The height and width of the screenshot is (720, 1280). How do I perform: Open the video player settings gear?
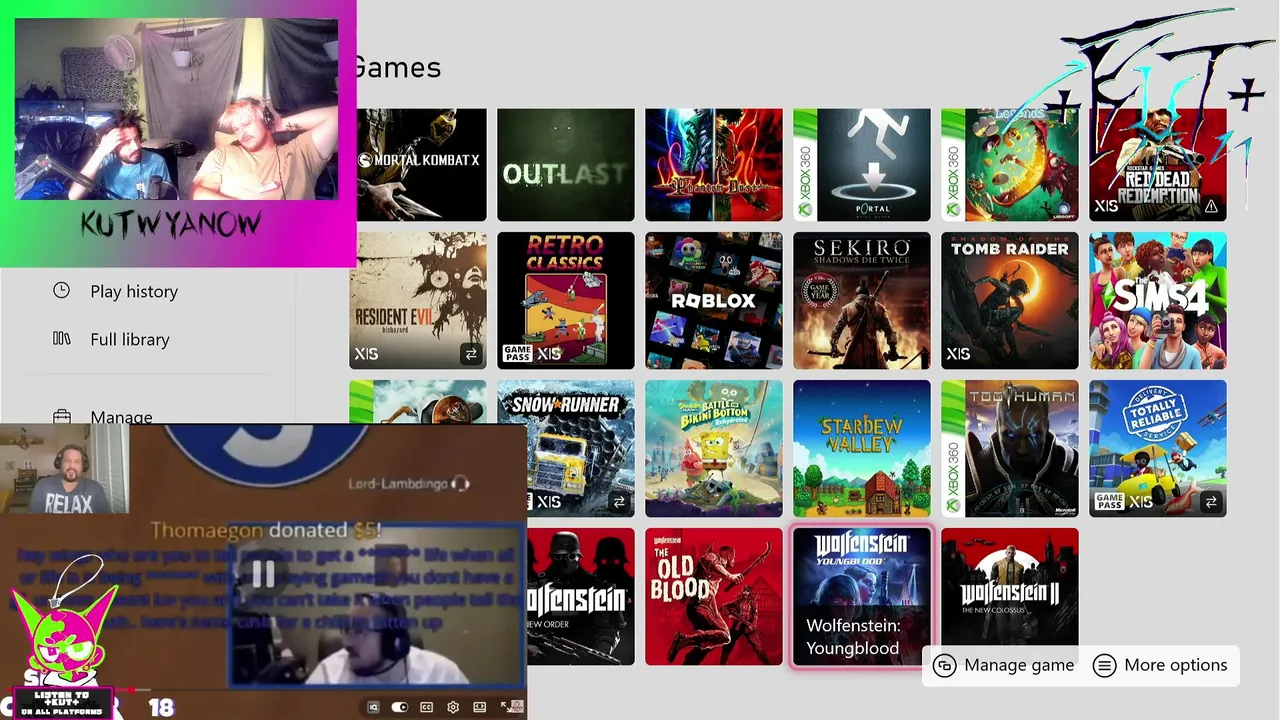click(x=453, y=707)
